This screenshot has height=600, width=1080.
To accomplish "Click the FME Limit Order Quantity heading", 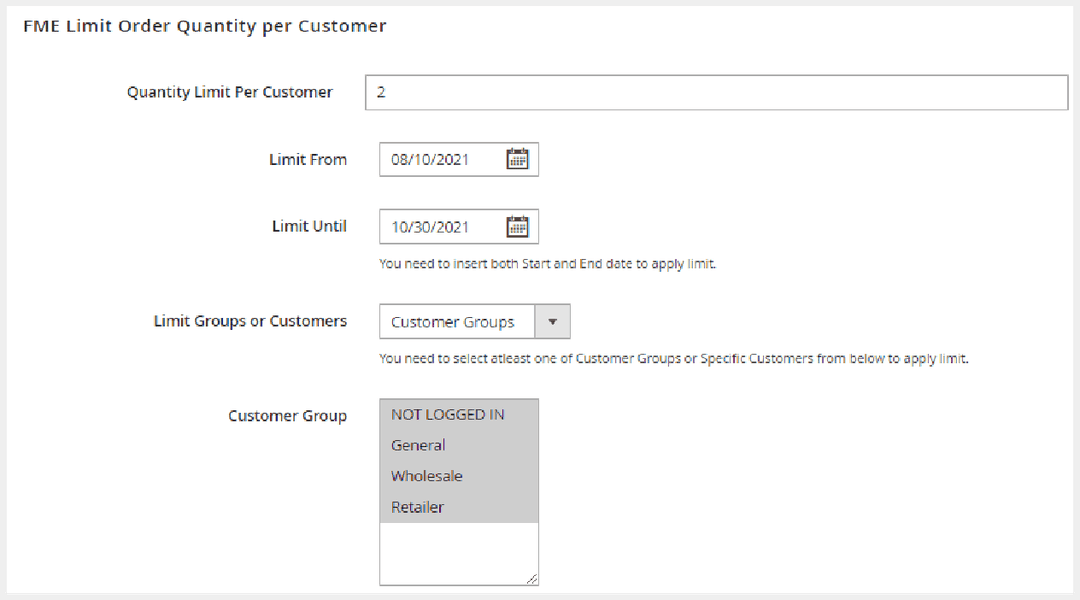I will pos(204,26).
